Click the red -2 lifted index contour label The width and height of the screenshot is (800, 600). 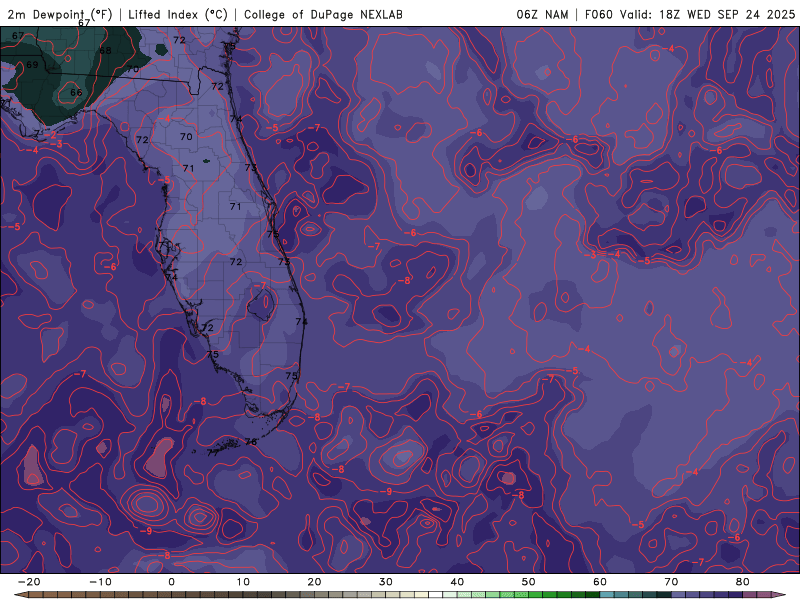(x=53, y=135)
